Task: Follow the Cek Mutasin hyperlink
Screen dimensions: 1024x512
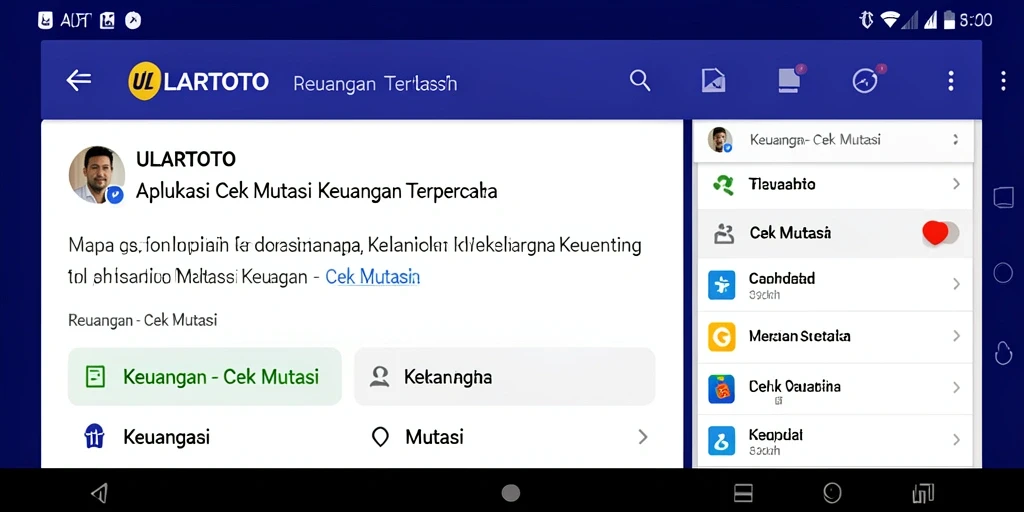Action: 372,277
